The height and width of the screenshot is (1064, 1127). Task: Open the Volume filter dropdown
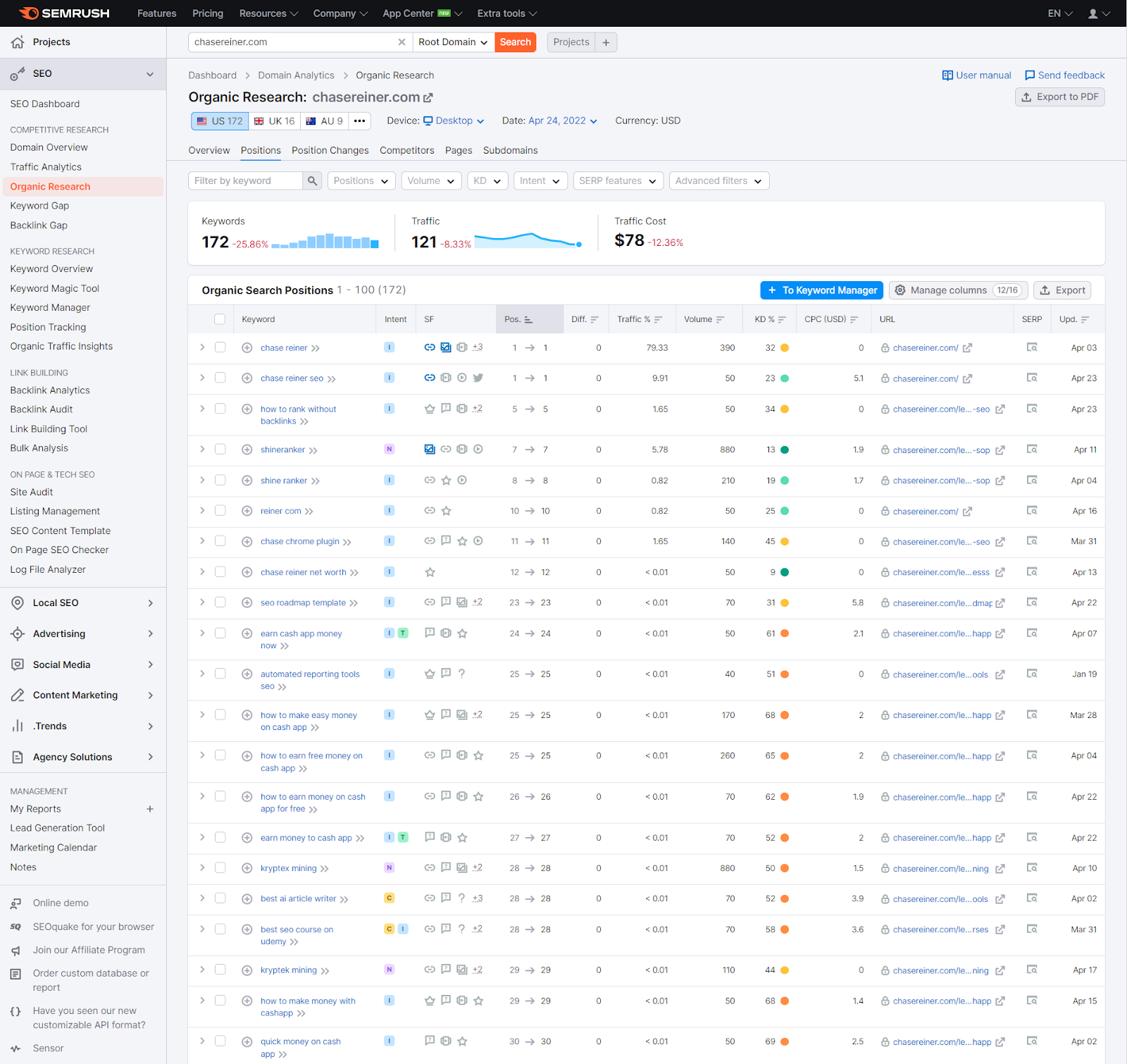coord(432,181)
